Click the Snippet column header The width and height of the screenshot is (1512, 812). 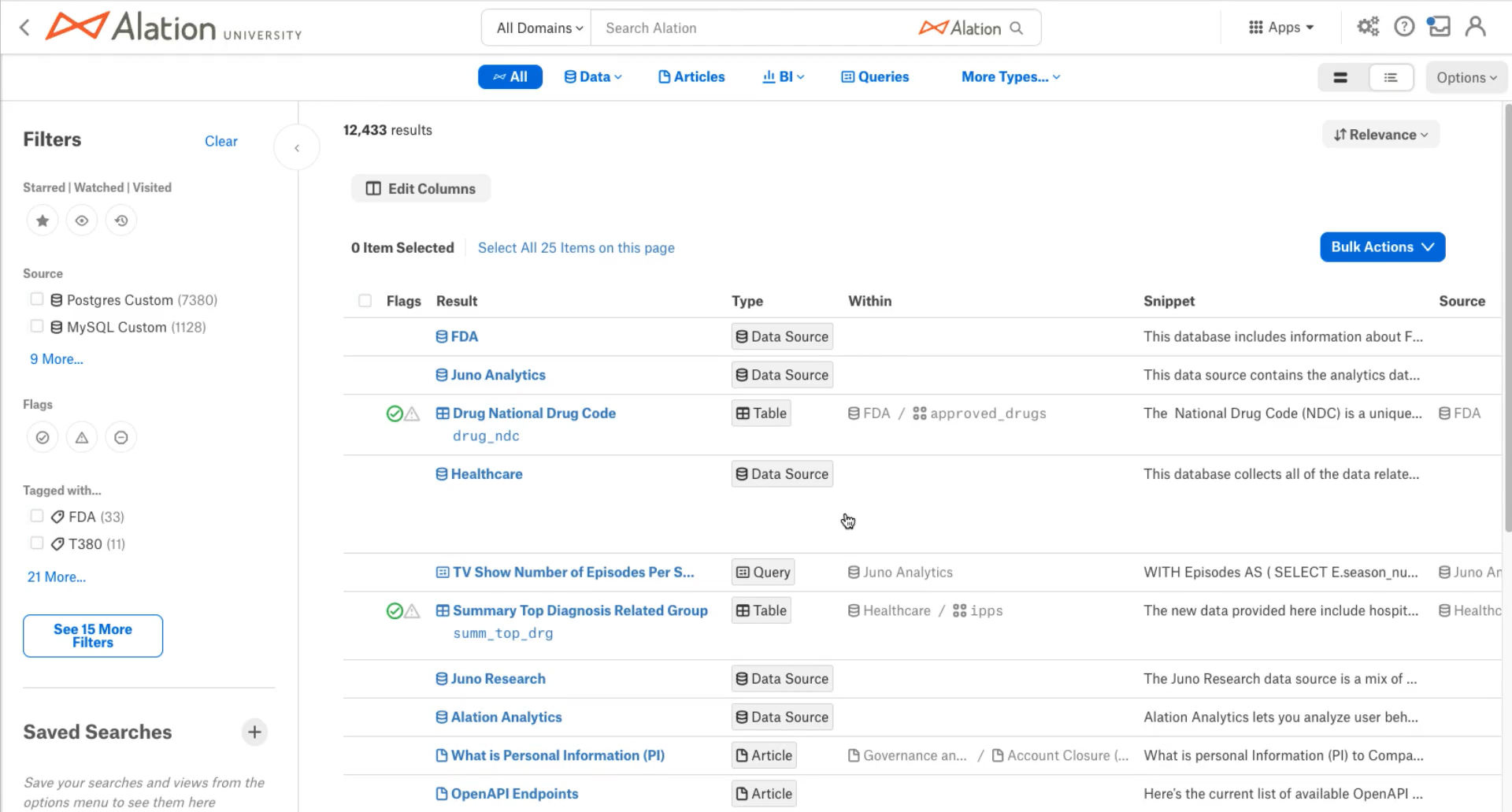pyautogui.click(x=1169, y=301)
